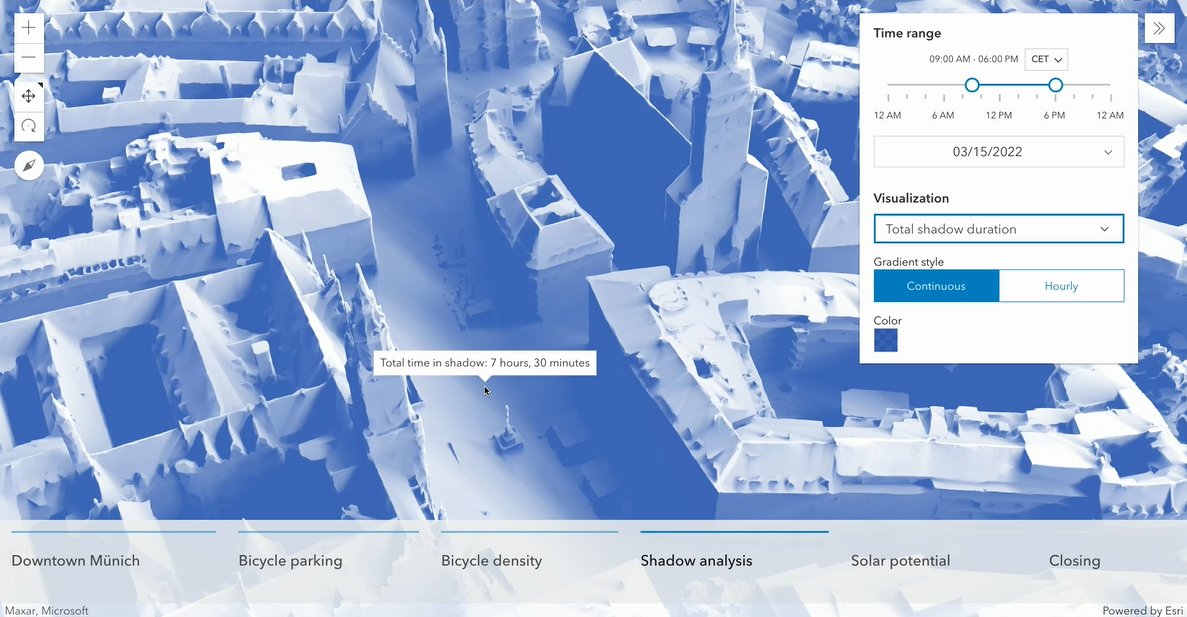The width and height of the screenshot is (1187, 617).
Task: Click the 09:00 AM - 06:00 PM range text
Action: point(974,59)
